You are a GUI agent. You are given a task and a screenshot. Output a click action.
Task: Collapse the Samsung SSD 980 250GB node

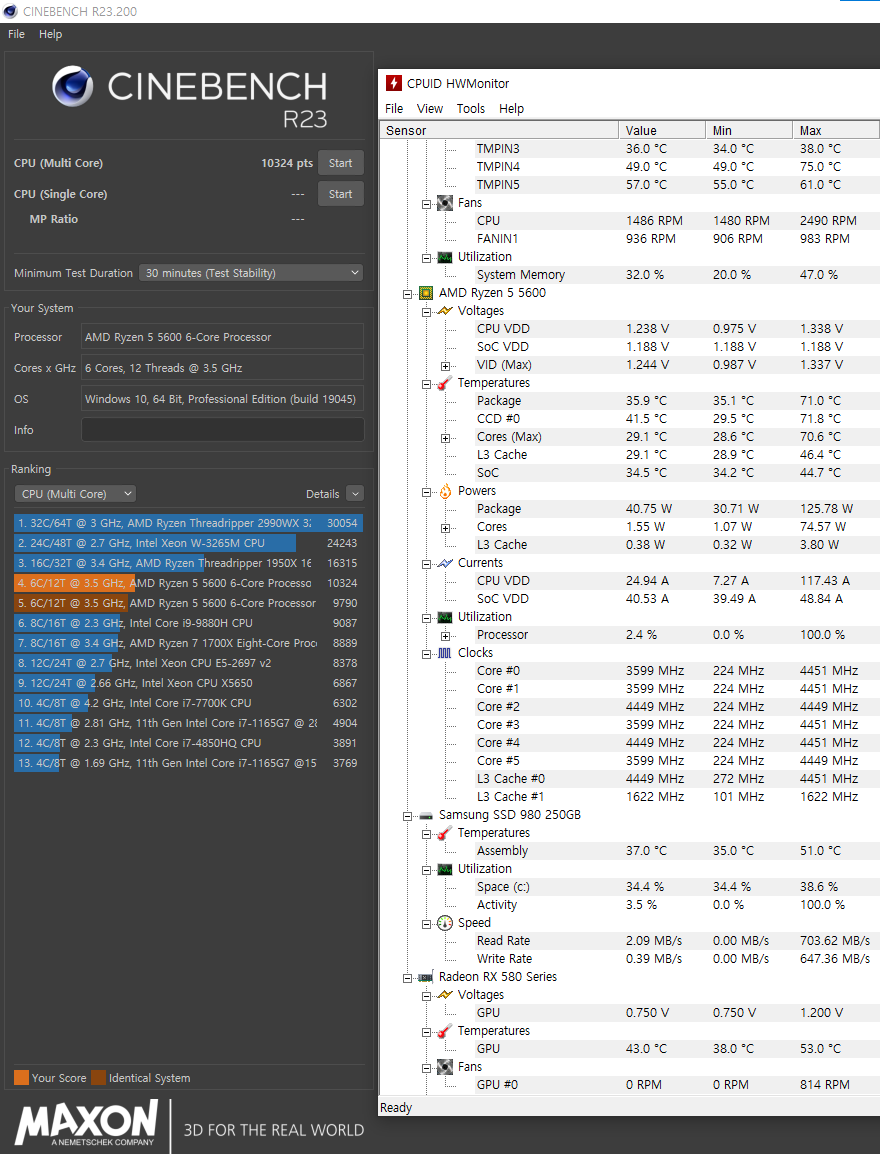(x=408, y=816)
